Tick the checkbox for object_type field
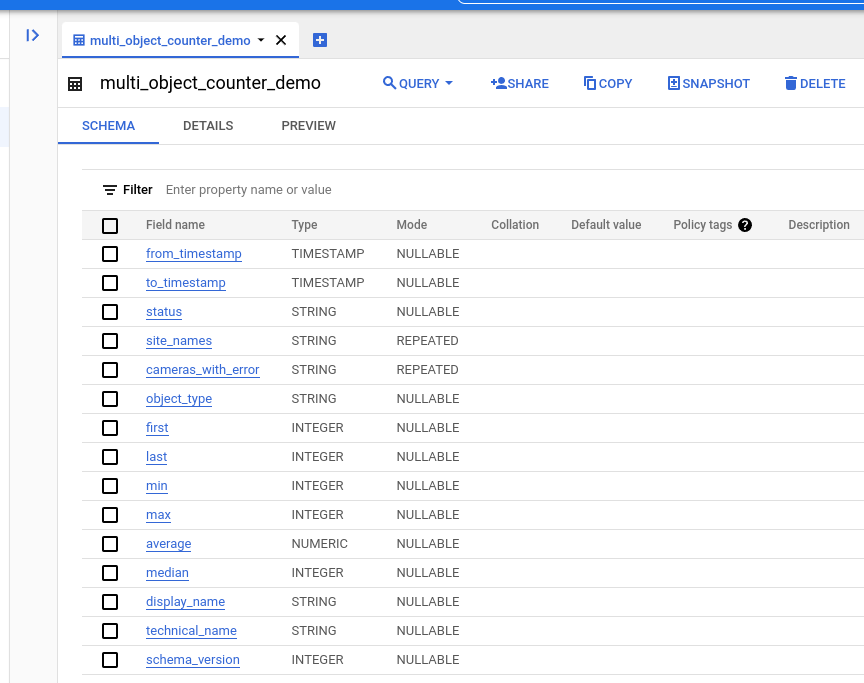864x683 pixels. 110,399
